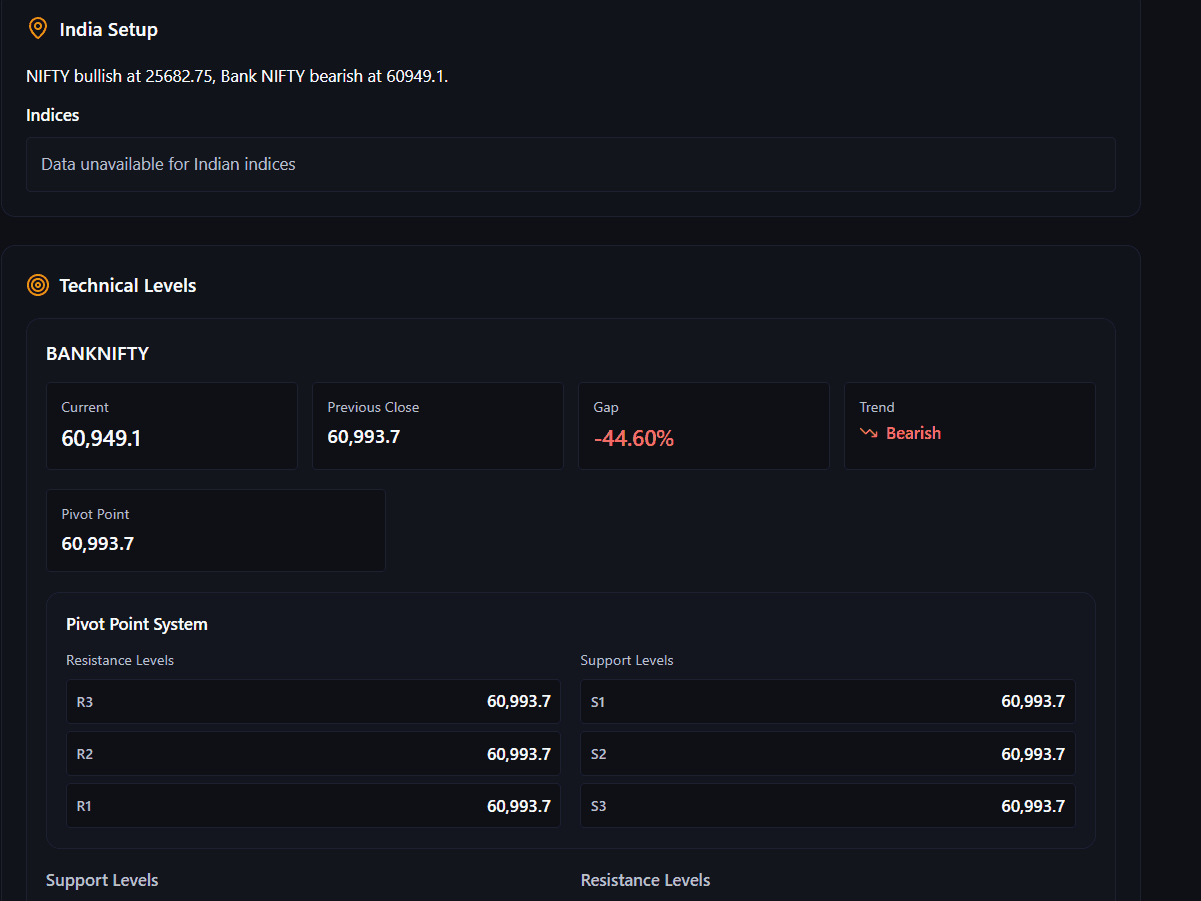Viewport: 1201px width, 901px height.
Task: Click the Pivot Point card
Action: [x=215, y=530]
